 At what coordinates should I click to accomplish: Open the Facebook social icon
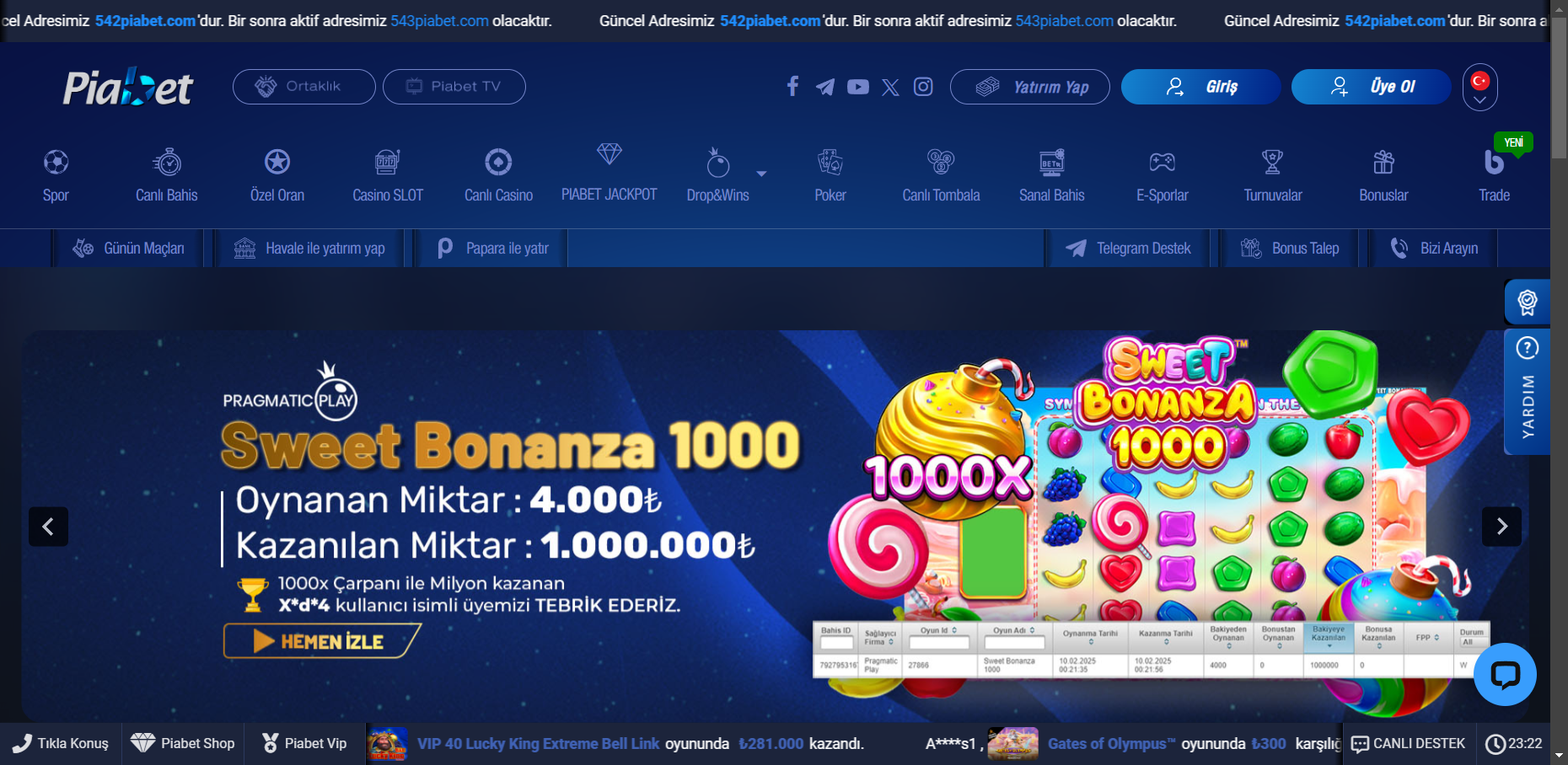click(792, 87)
